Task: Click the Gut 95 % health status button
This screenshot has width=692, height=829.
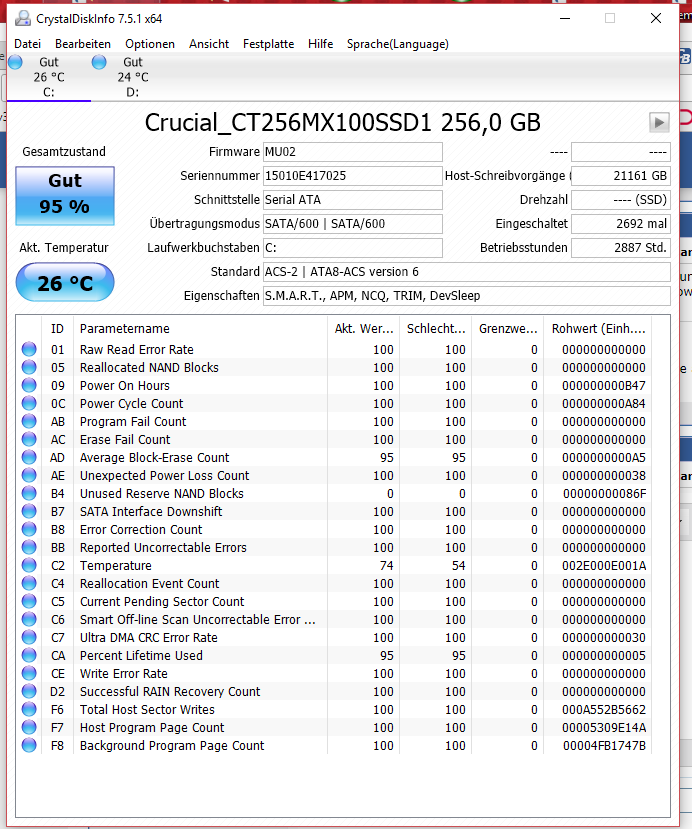Action: pos(65,196)
